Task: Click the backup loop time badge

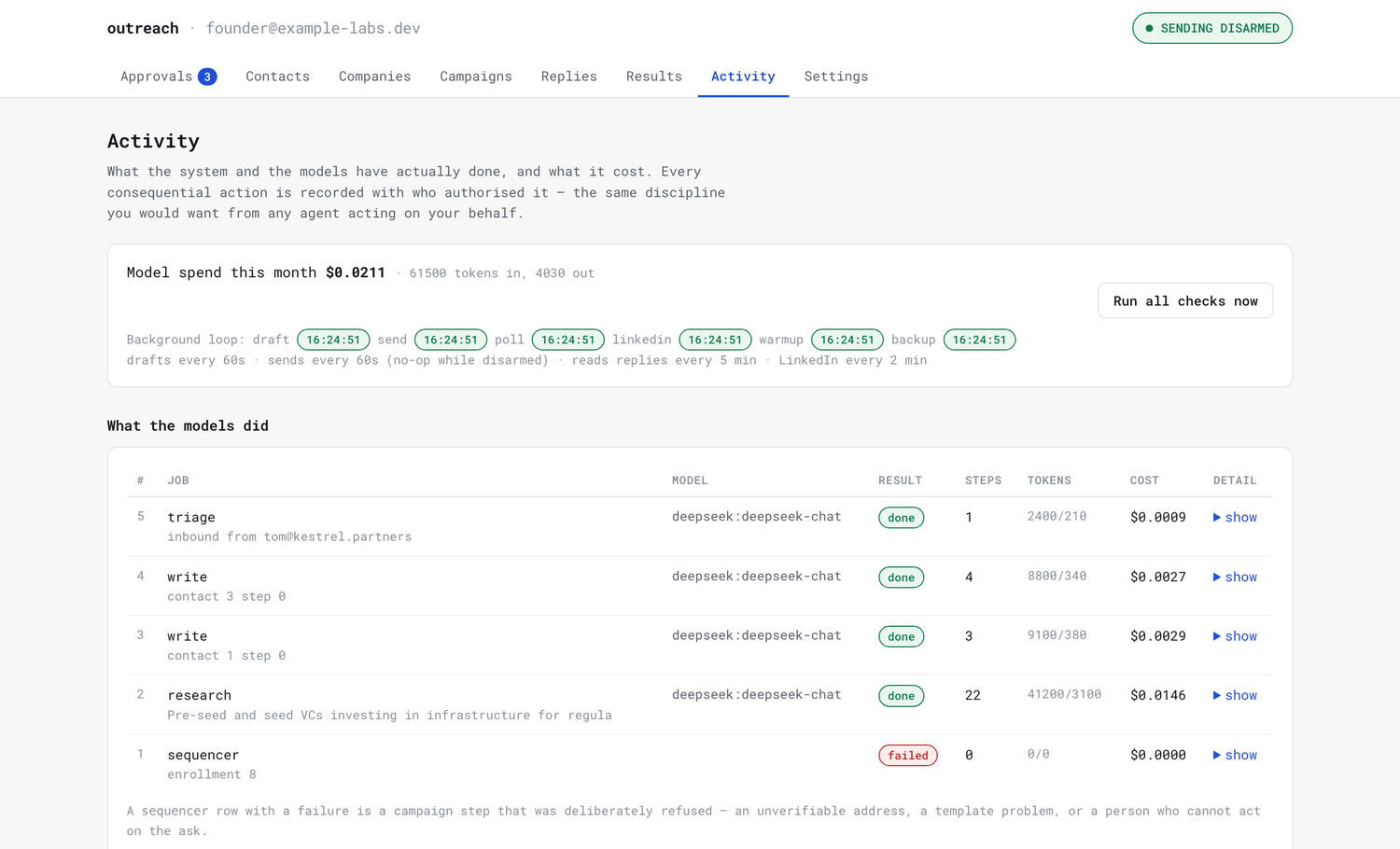Action: pos(980,340)
